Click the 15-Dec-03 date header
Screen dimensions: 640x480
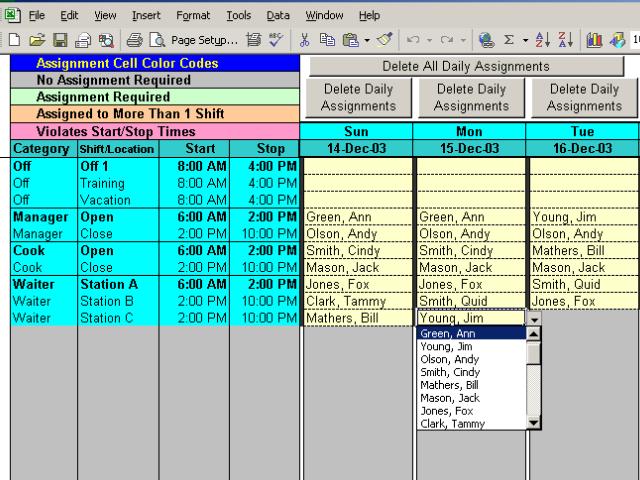point(469,148)
